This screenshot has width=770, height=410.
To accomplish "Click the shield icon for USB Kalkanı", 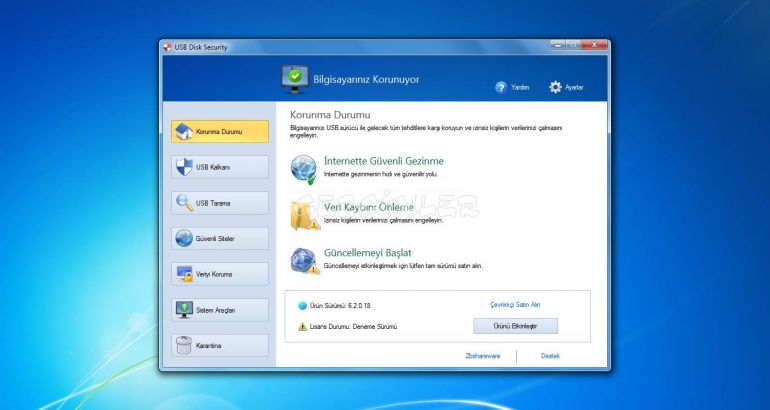I will 184,167.
